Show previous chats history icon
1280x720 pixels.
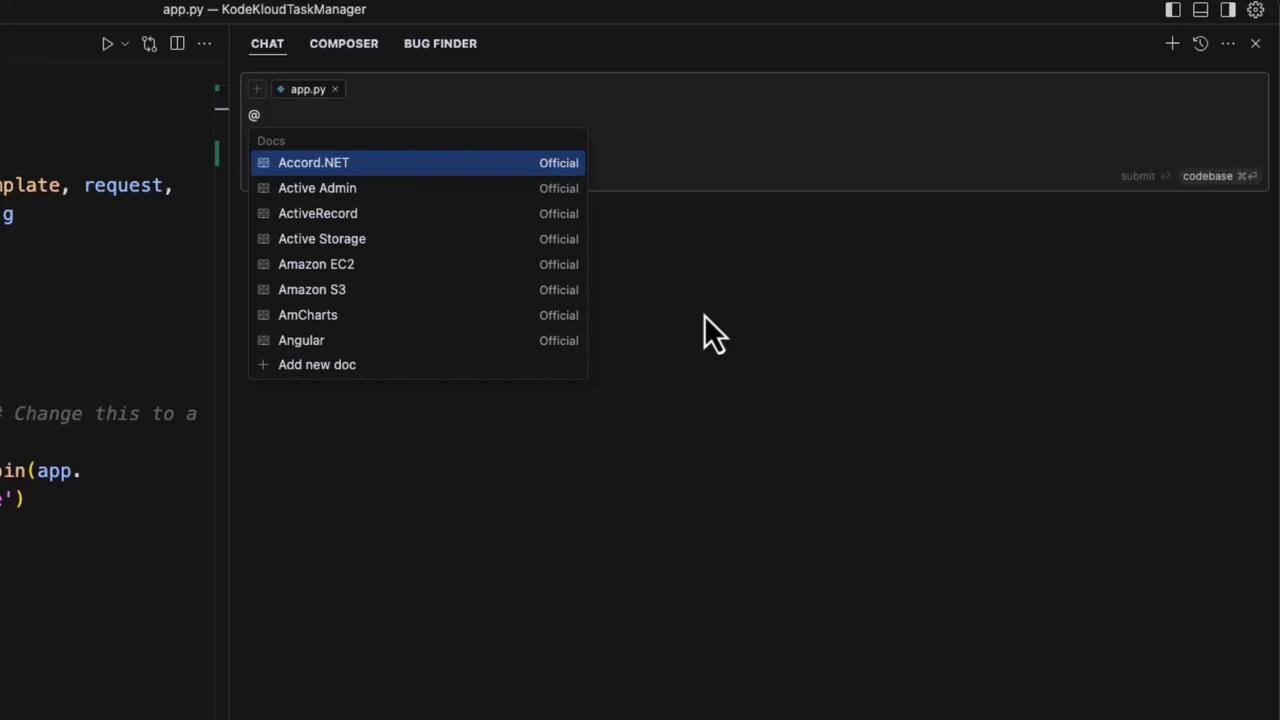(1200, 44)
